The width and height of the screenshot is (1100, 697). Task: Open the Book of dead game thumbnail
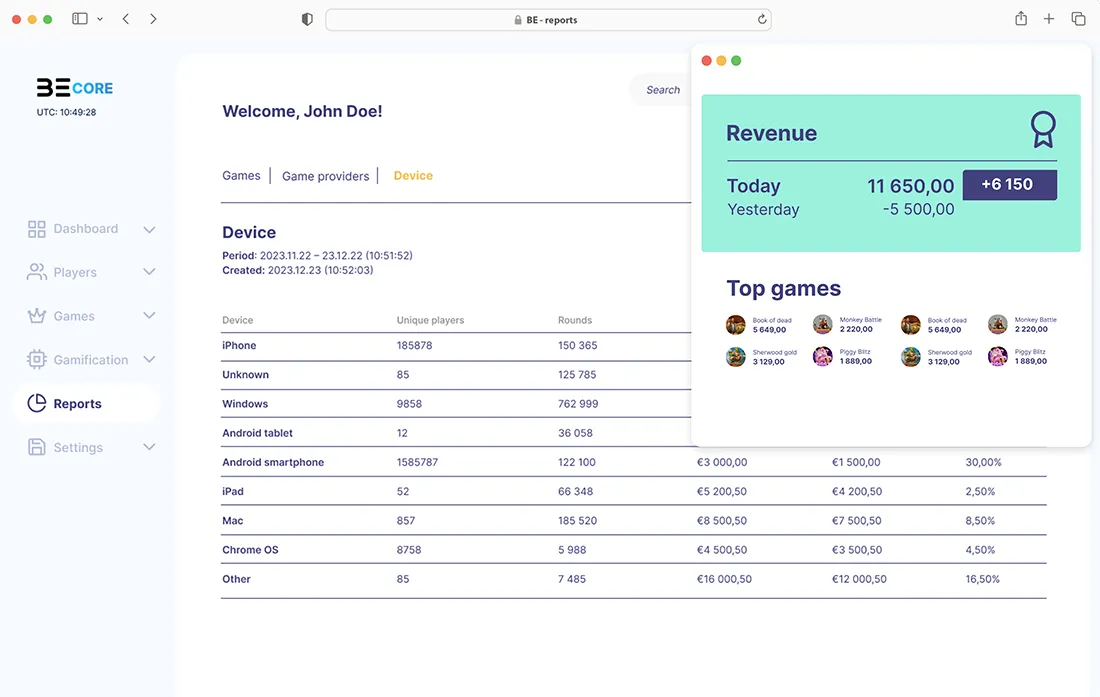[736, 325]
